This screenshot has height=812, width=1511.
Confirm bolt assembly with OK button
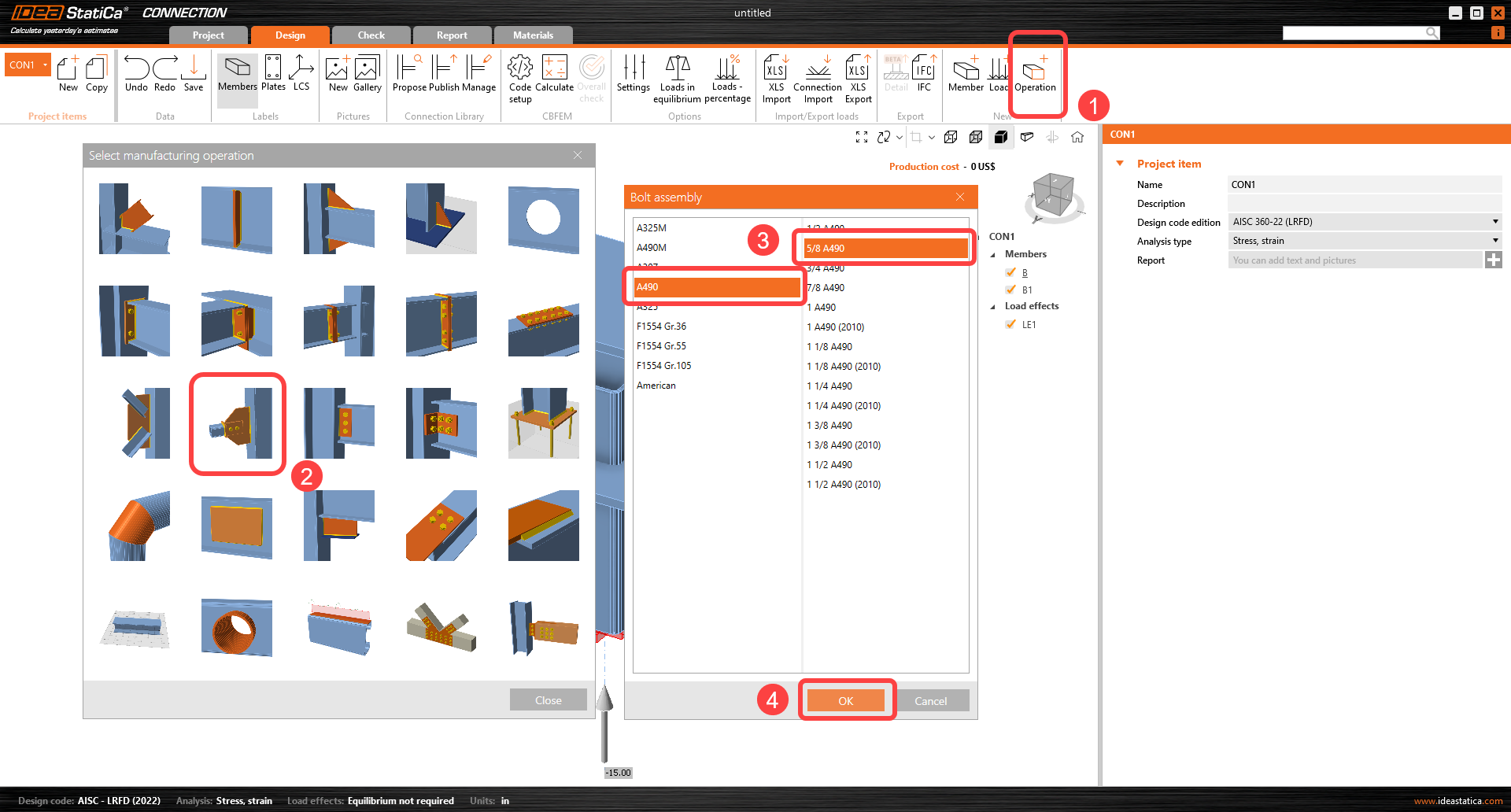pos(846,699)
